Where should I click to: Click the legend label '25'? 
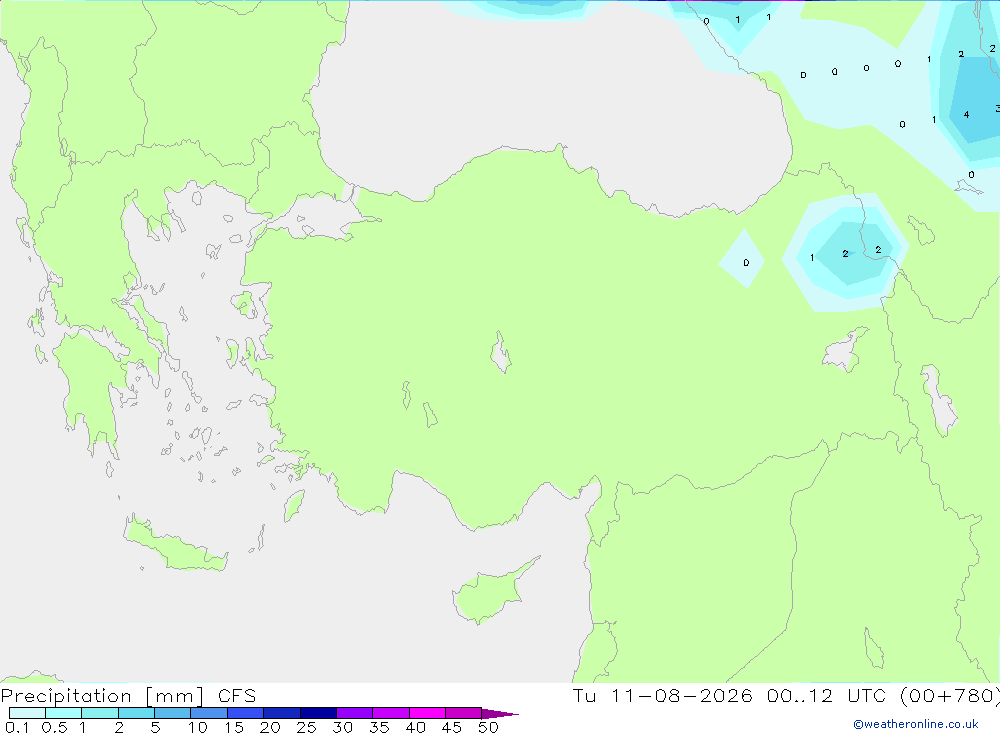pos(307,727)
